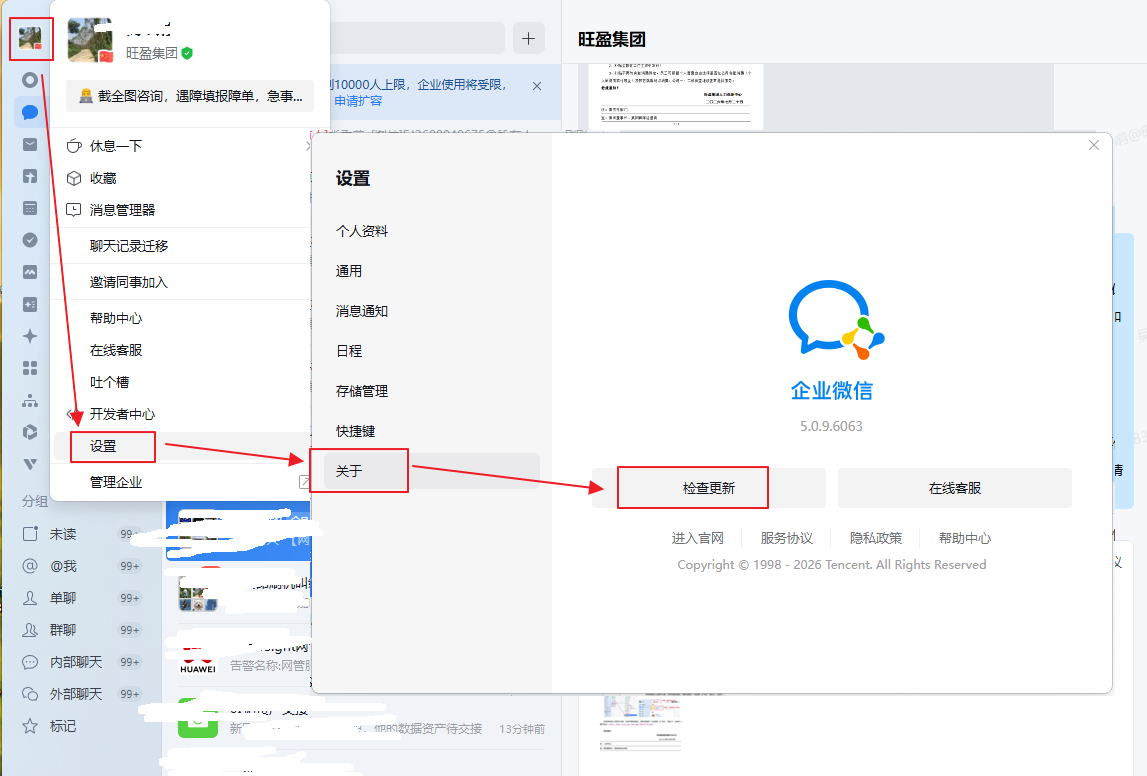Open the four-squares workbench icon in the sidebar
1147x776 pixels.
30,368
